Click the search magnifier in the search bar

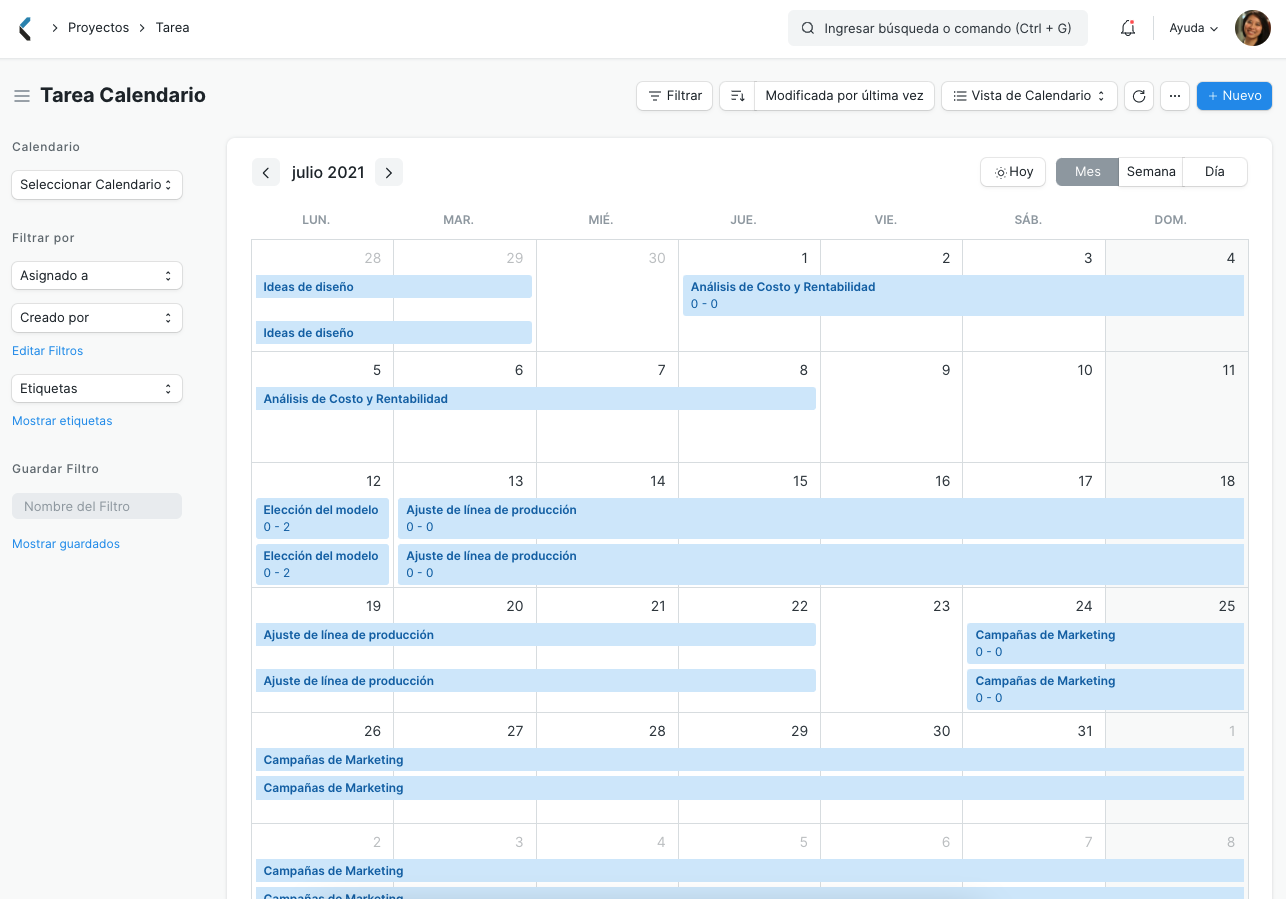(x=807, y=27)
